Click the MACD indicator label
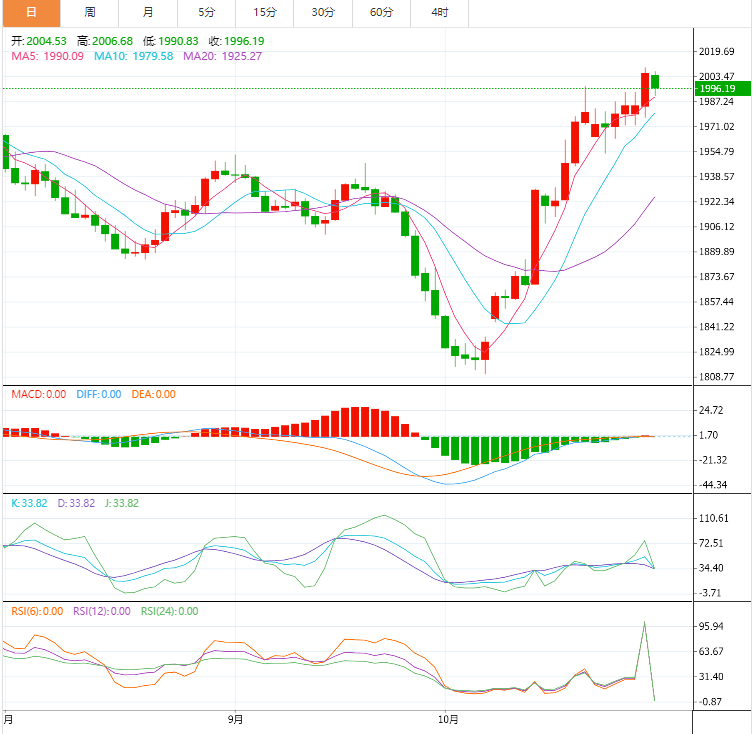 coord(38,395)
